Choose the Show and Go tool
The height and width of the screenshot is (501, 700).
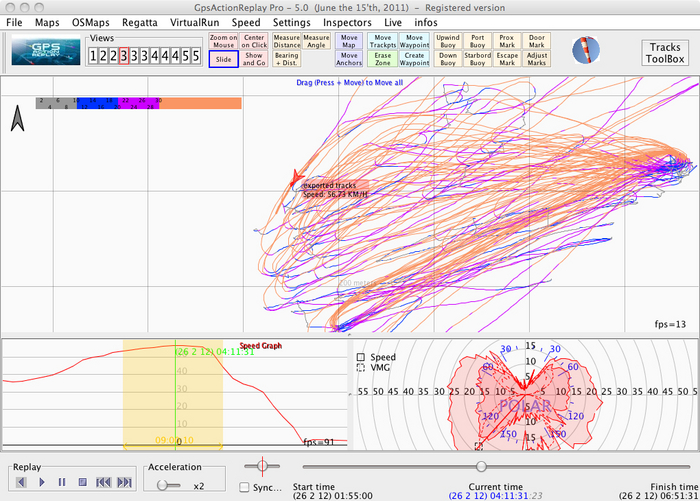point(254,59)
